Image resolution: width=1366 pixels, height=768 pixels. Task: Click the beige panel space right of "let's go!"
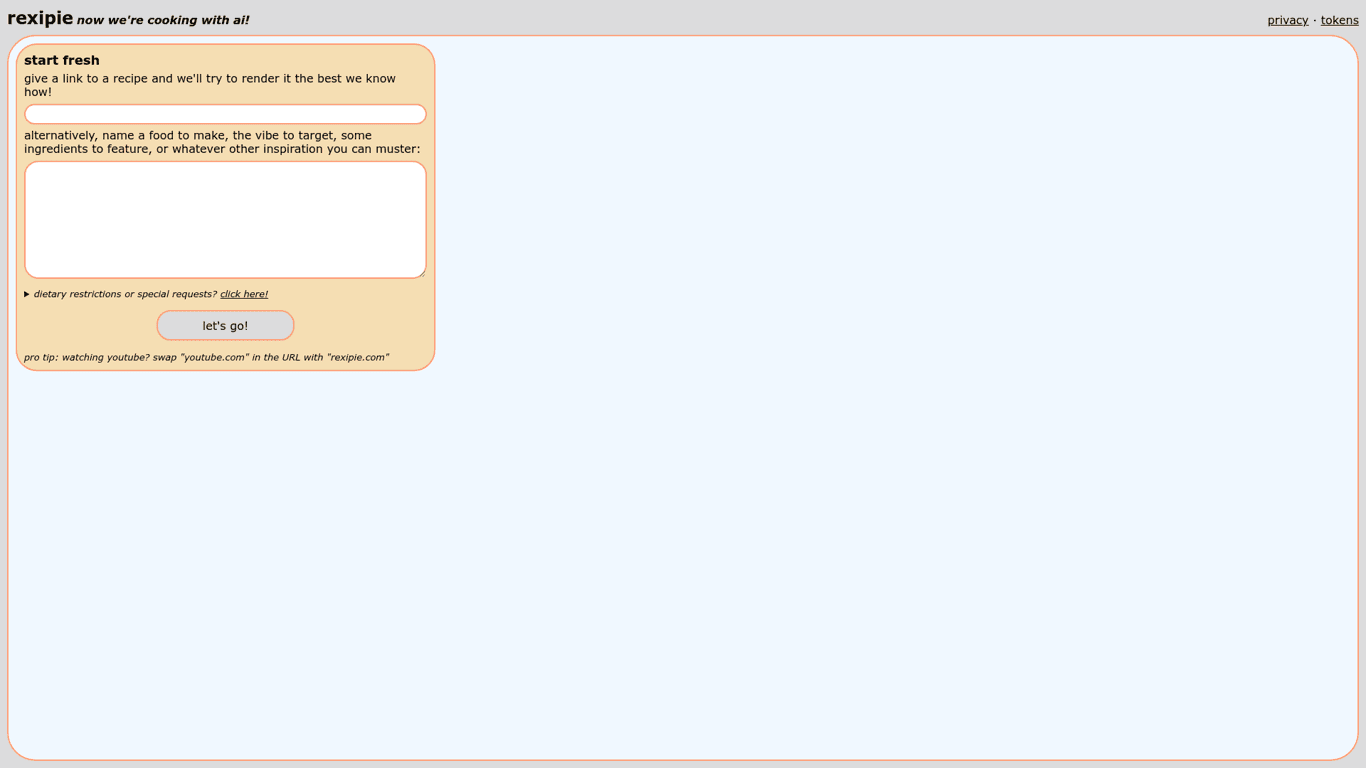[x=360, y=326]
